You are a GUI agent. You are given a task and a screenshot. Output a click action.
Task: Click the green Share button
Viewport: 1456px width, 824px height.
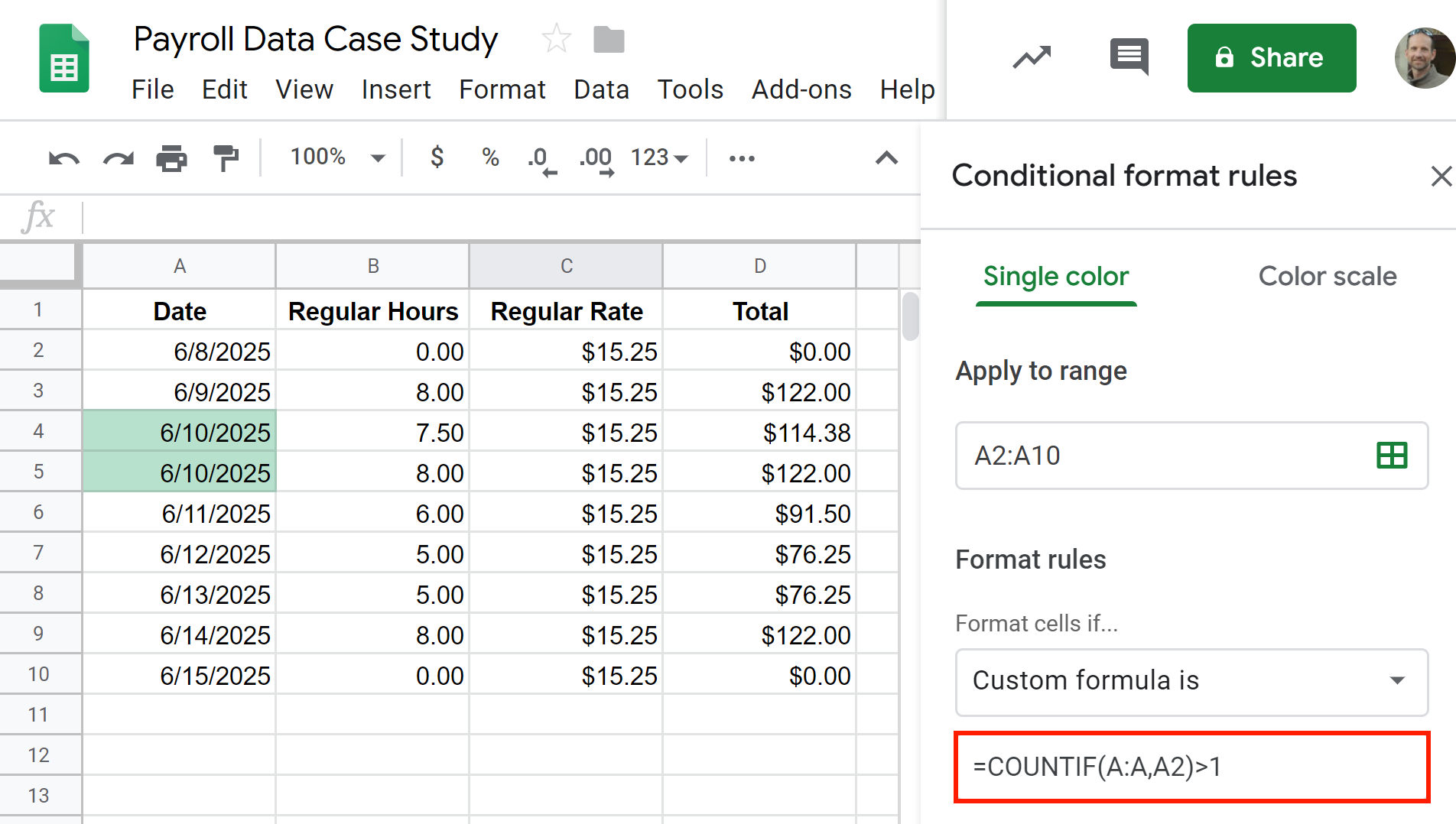(x=1271, y=58)
